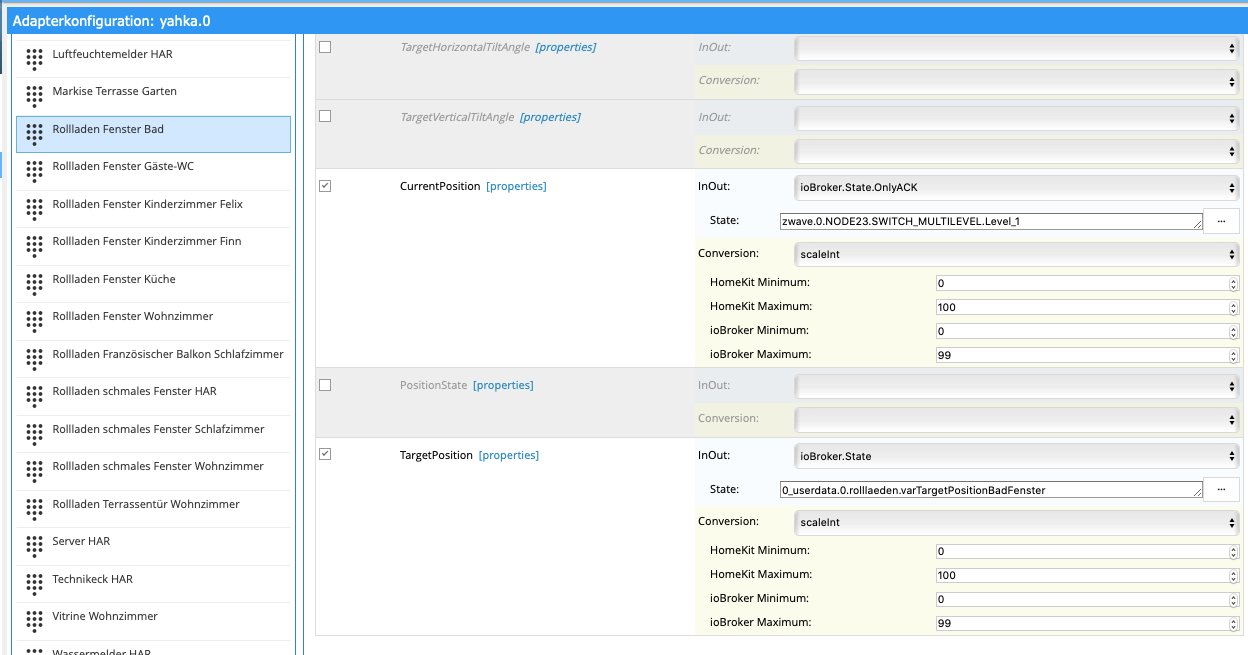Open properties link for TargetVerticalTiltAngle
1248x655 pixels.
click(550, 117)
